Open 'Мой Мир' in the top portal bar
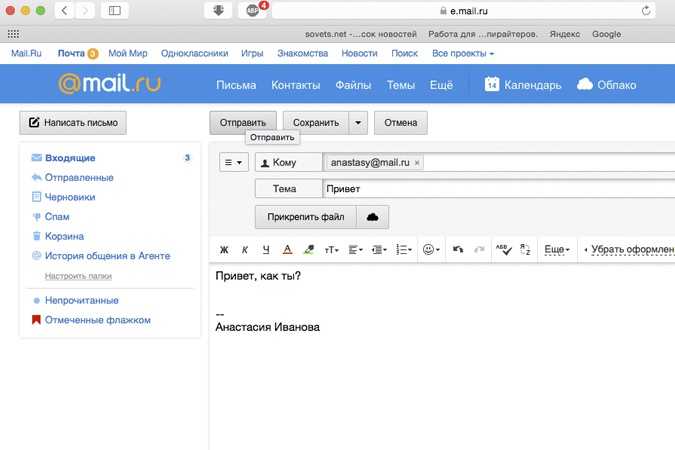The height and width of the screenshot is (450, 675). tap(128, 53)
